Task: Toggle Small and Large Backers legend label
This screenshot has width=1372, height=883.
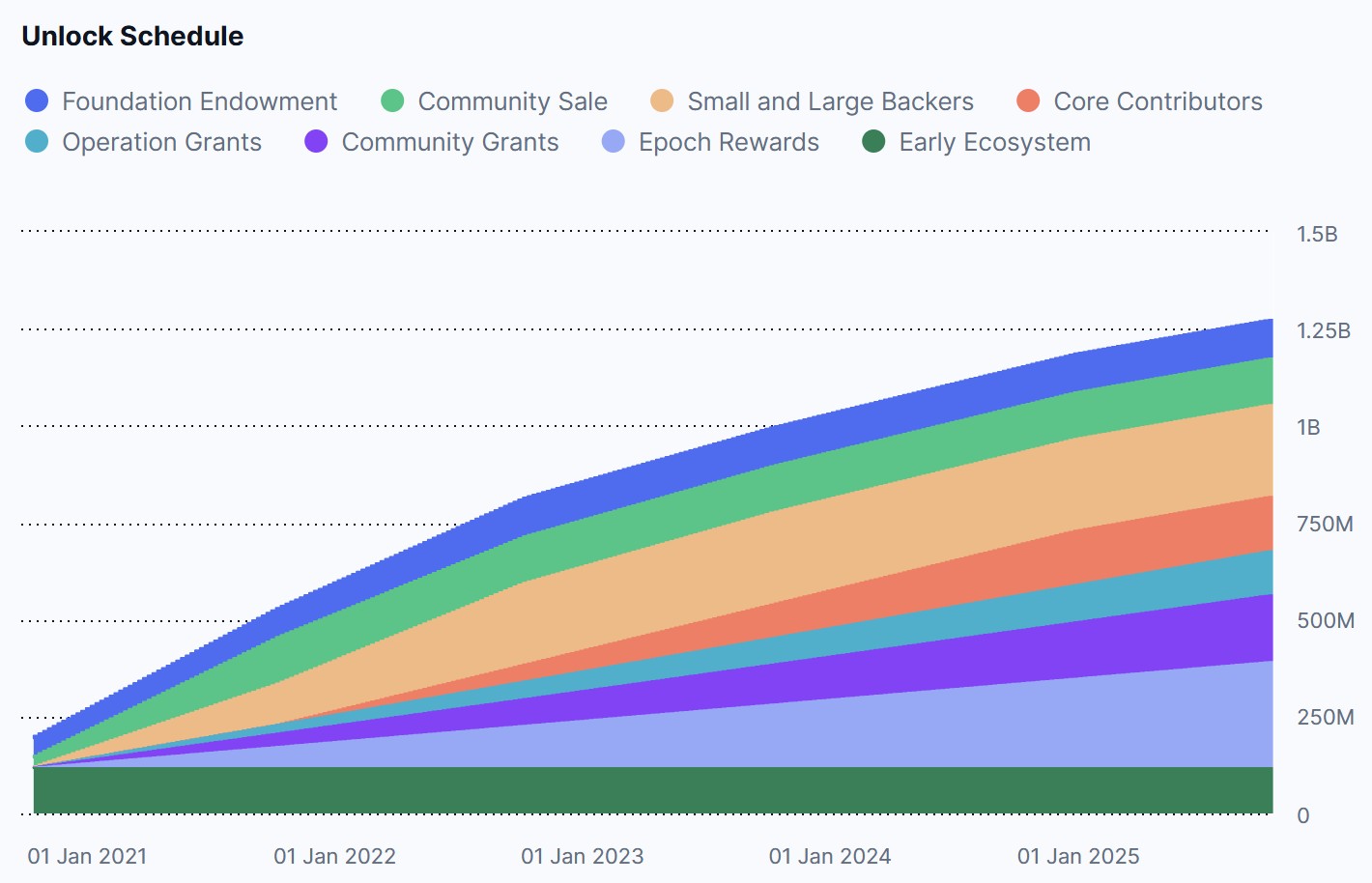Action: pos(830,101)
